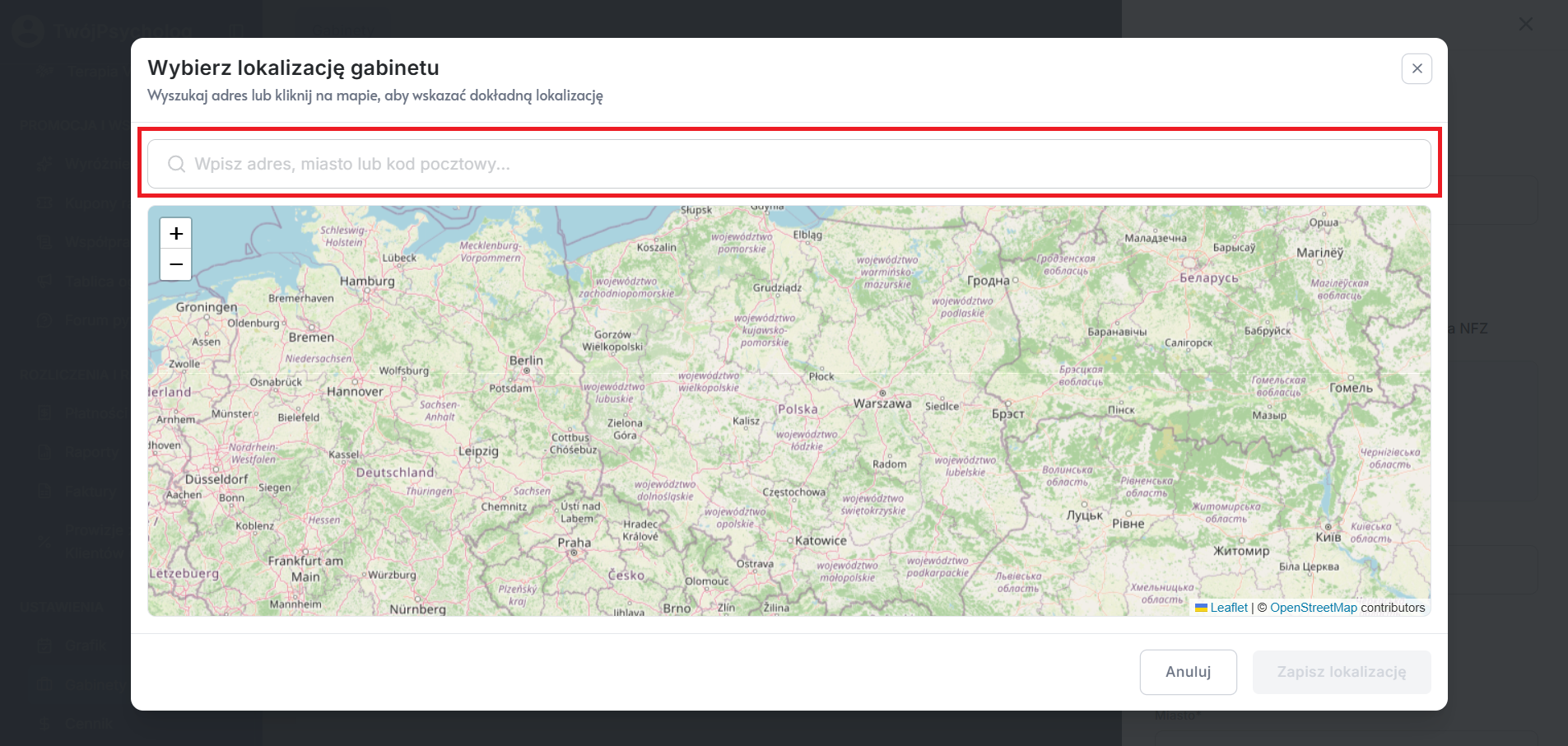The width and height of the screenshot is (1568, 746).
Task: Close the location picker dialog
Action: [1417, 69]
